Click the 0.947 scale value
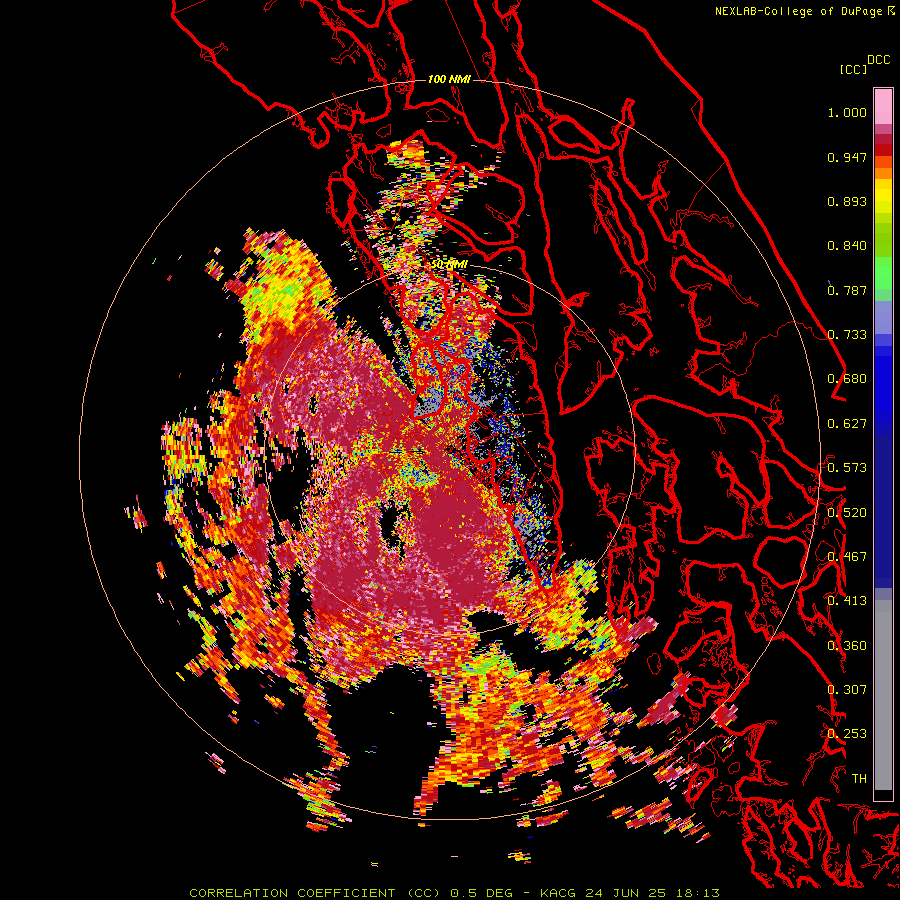 point(847,157)
